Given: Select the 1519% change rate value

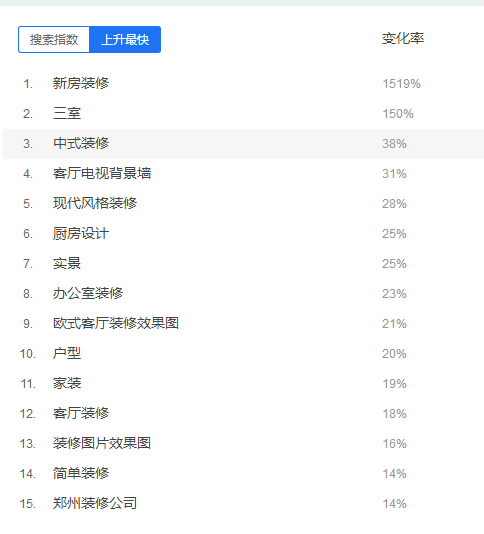Looking at the screenshot, I should pos(402,84).
